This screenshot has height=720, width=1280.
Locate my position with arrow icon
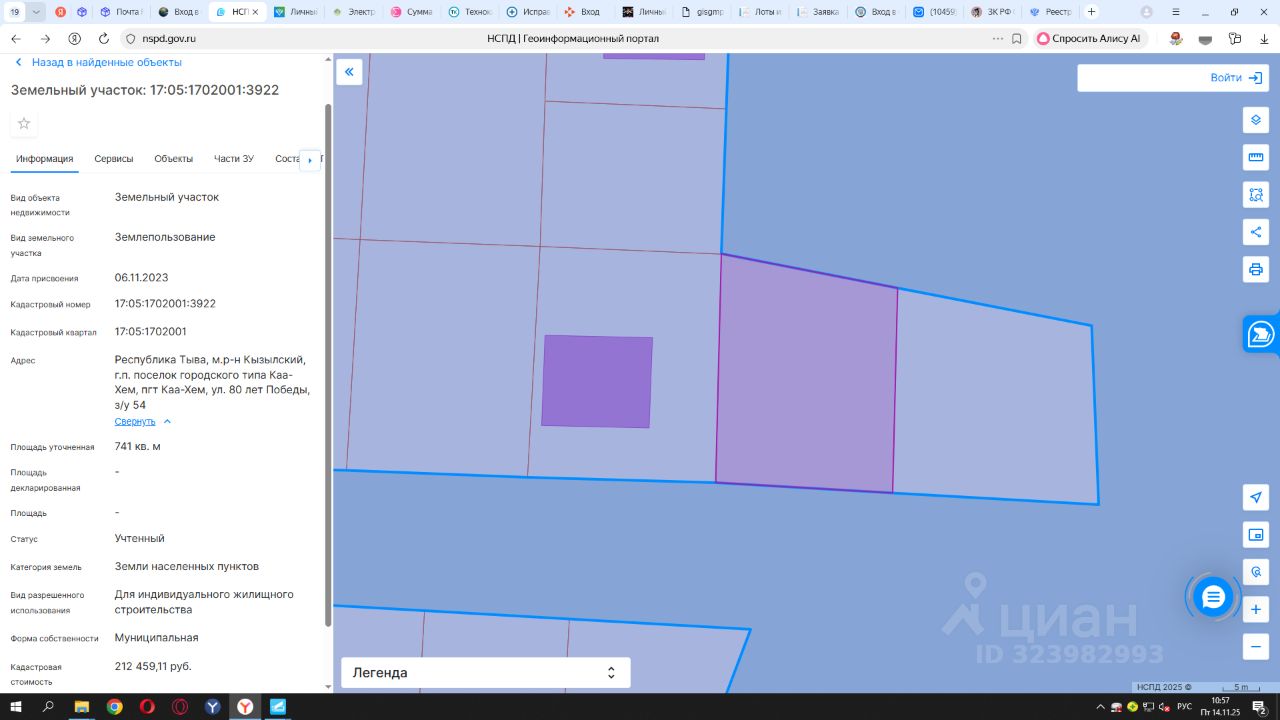1256,497
